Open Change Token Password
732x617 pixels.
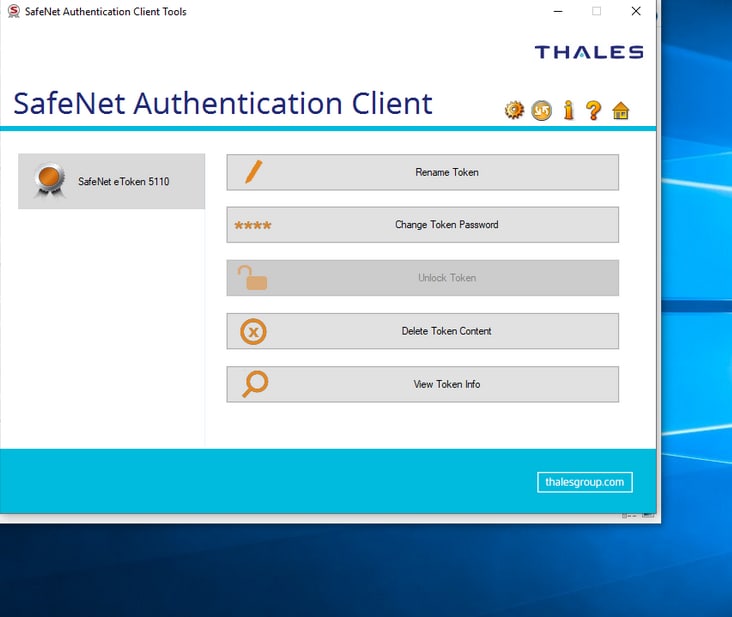423,224
